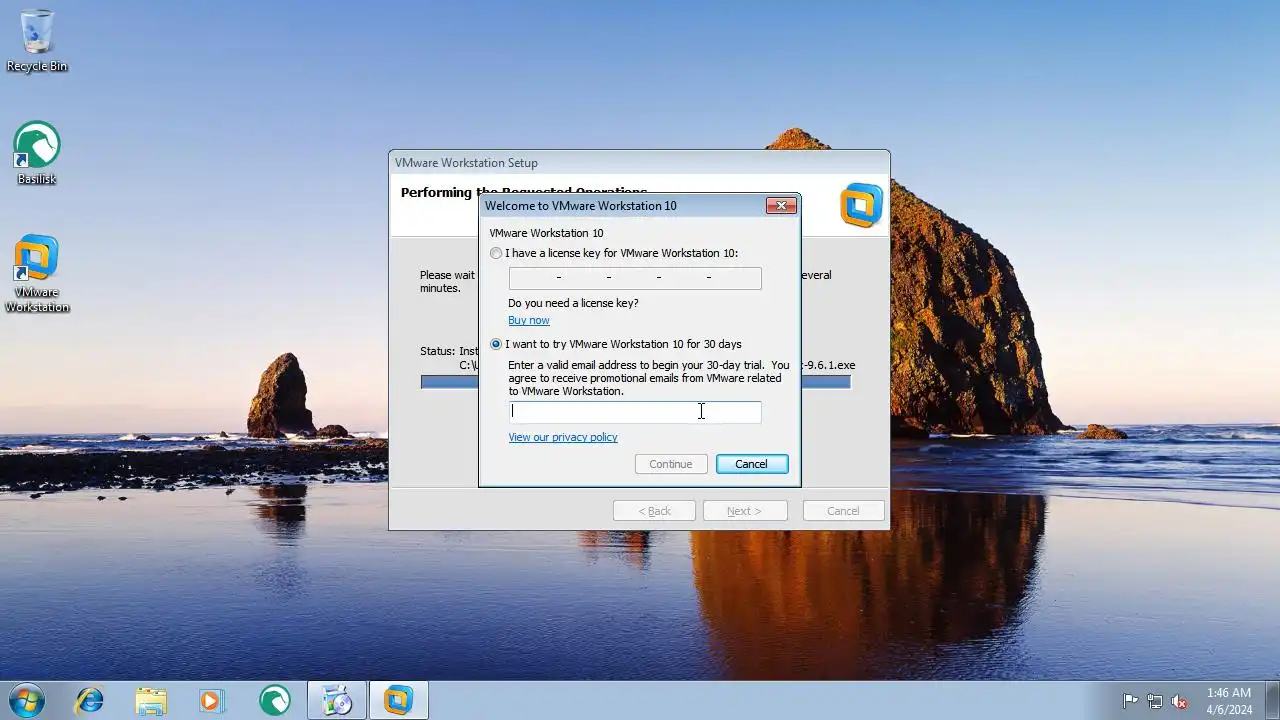Open the Recycle Bin desktop icon
Screen dimensions: 1280x720
37,41
